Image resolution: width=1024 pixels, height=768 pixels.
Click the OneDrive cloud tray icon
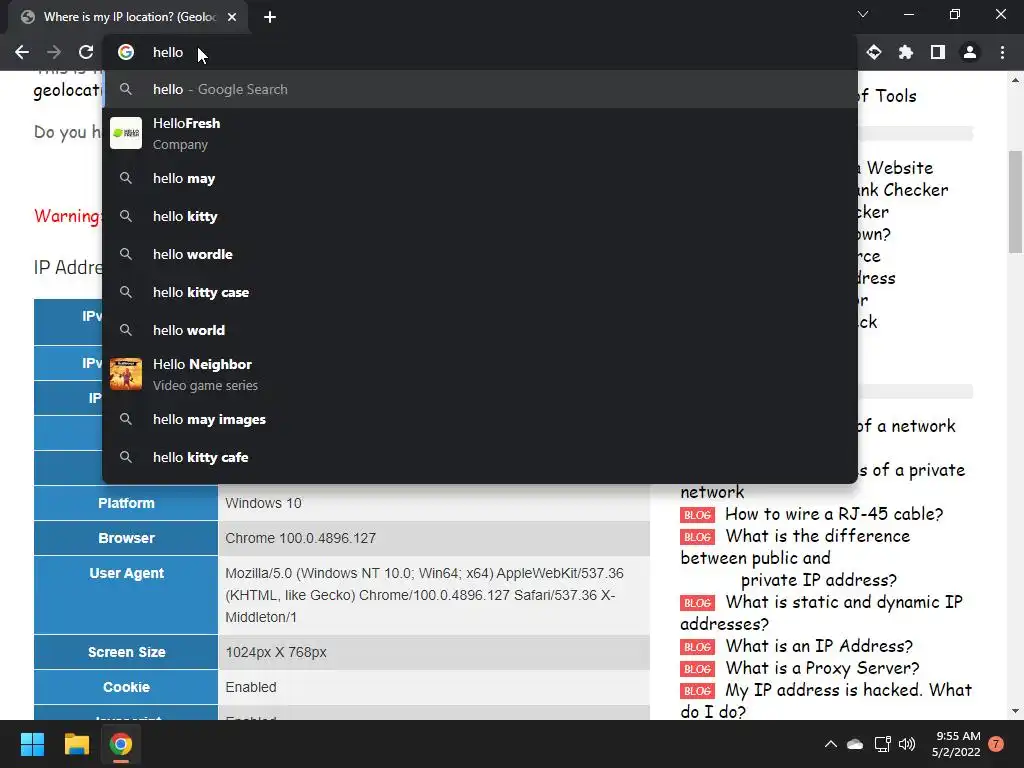click(x=855, y=744)
